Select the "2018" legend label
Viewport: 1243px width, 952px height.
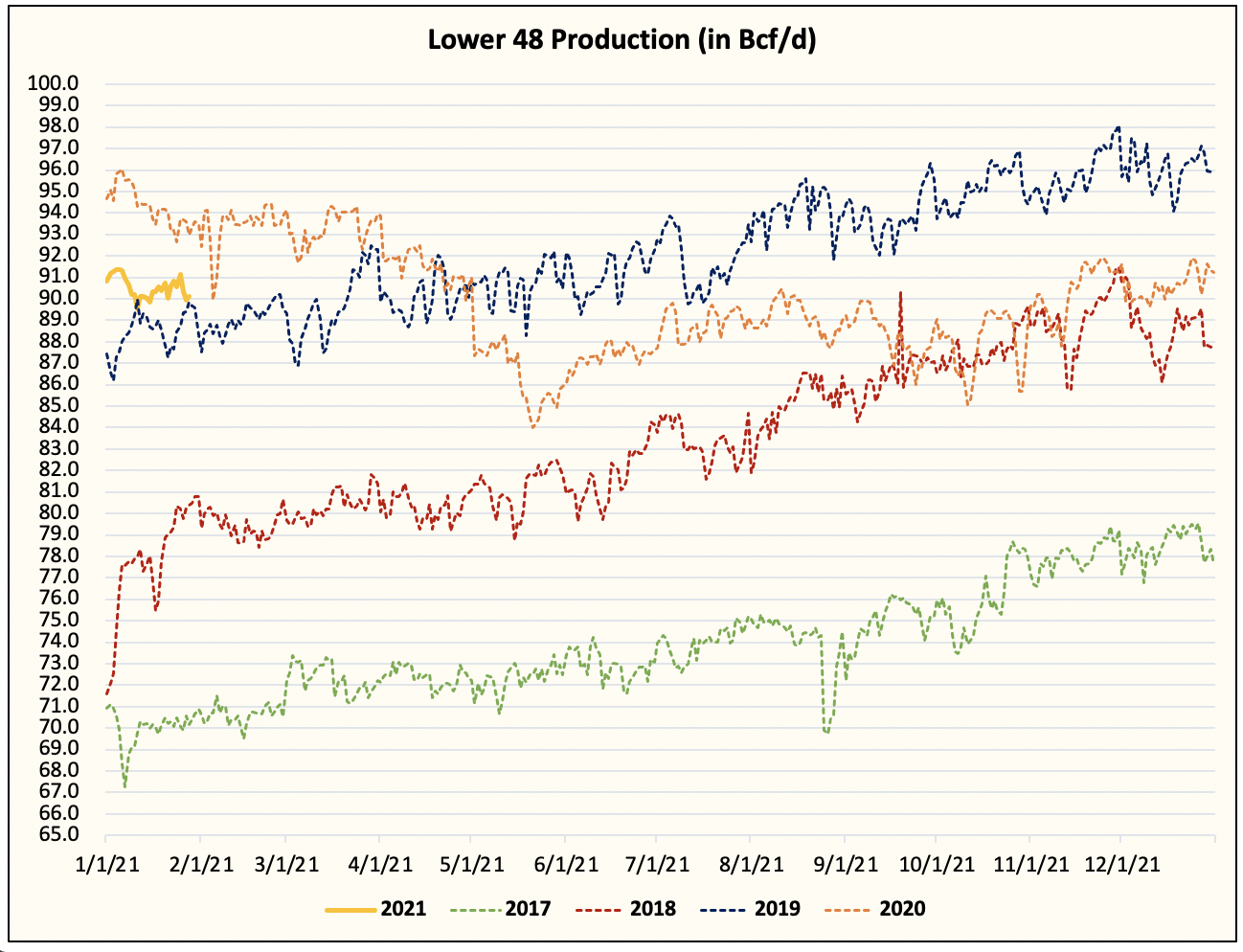pos(653,909)
